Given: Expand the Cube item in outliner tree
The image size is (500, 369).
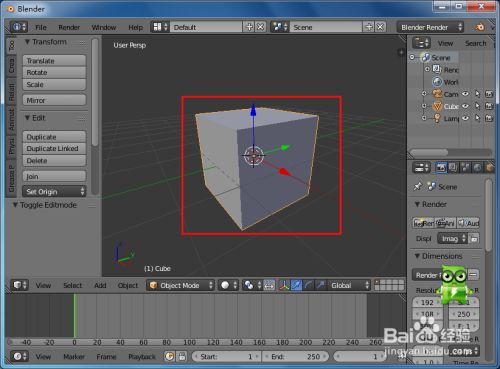Looking at the screenshot, I should [424, 106].
